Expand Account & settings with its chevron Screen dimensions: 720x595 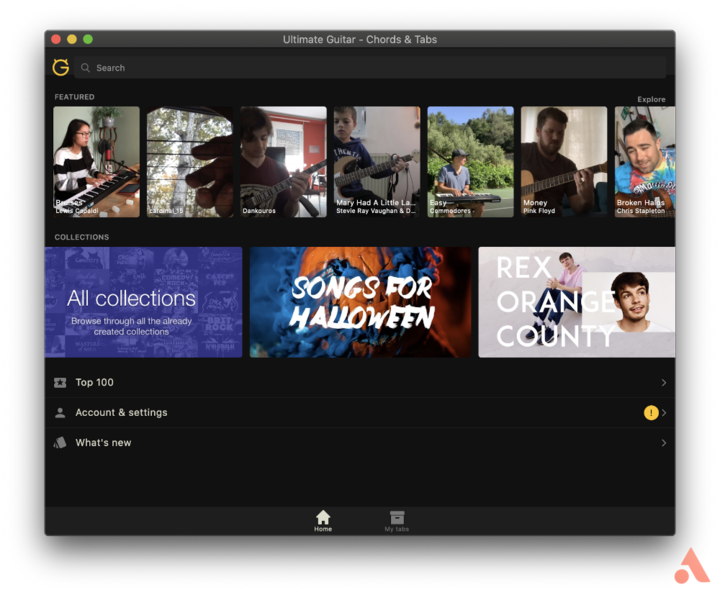coord(664,413)
